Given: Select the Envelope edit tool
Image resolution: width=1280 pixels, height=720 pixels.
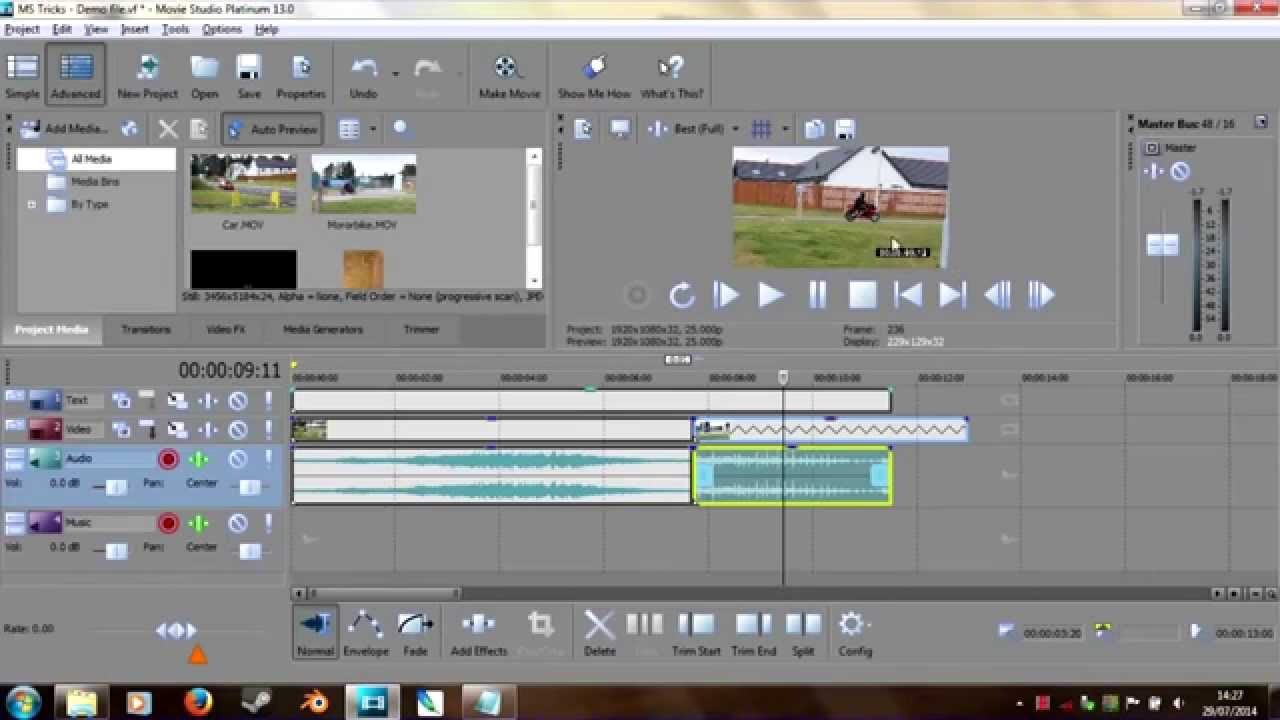Looking at the screenshot, I should coord(366,633).
